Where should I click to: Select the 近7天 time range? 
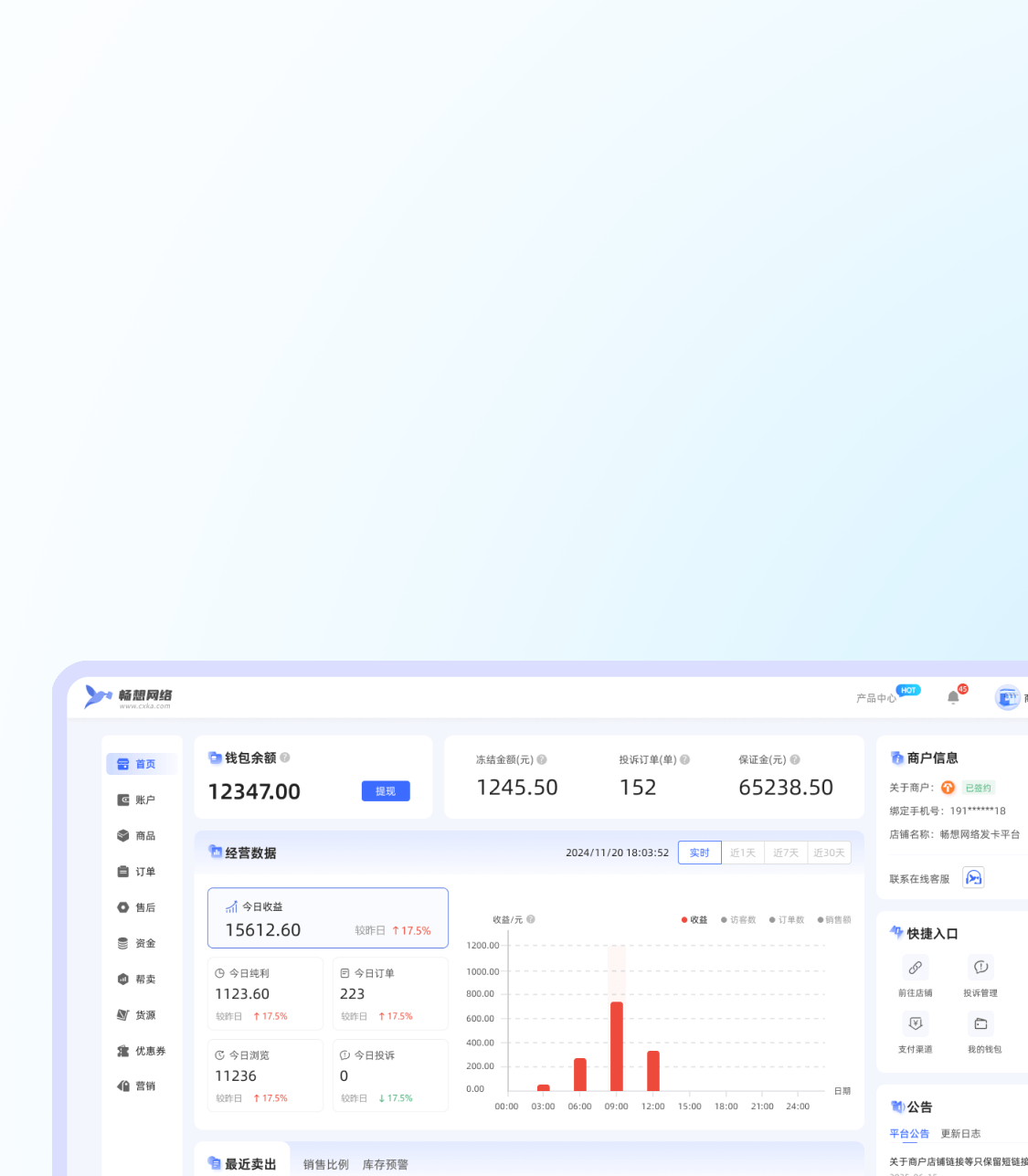pos(785,853)
